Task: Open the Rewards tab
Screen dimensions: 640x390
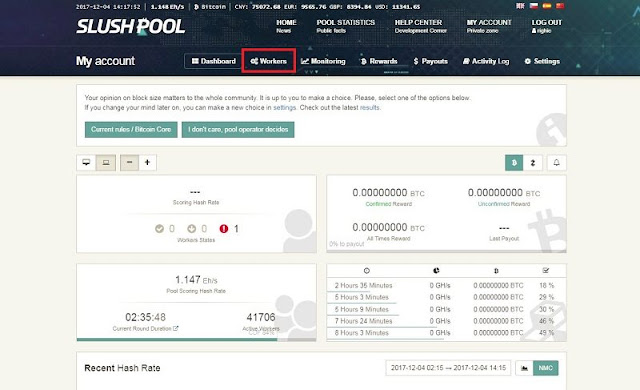Action: 379,61
